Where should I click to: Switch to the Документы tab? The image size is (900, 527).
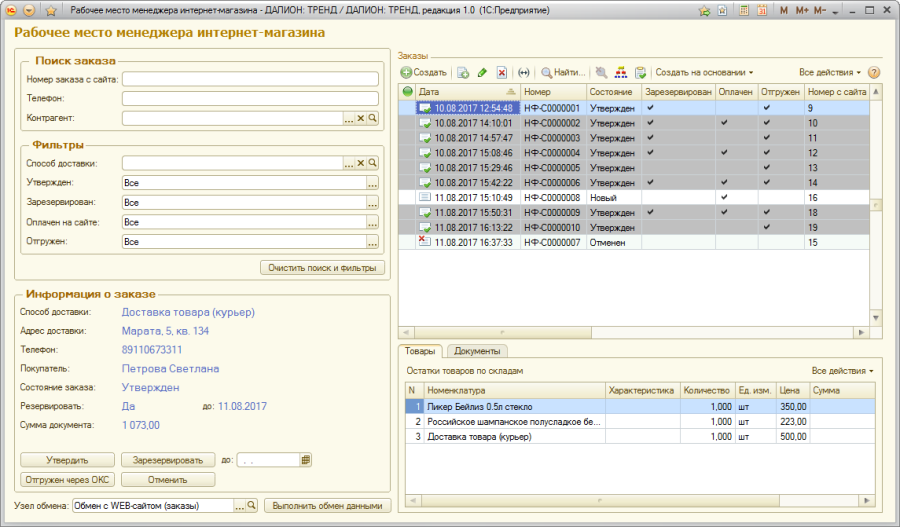click(477, 351)
